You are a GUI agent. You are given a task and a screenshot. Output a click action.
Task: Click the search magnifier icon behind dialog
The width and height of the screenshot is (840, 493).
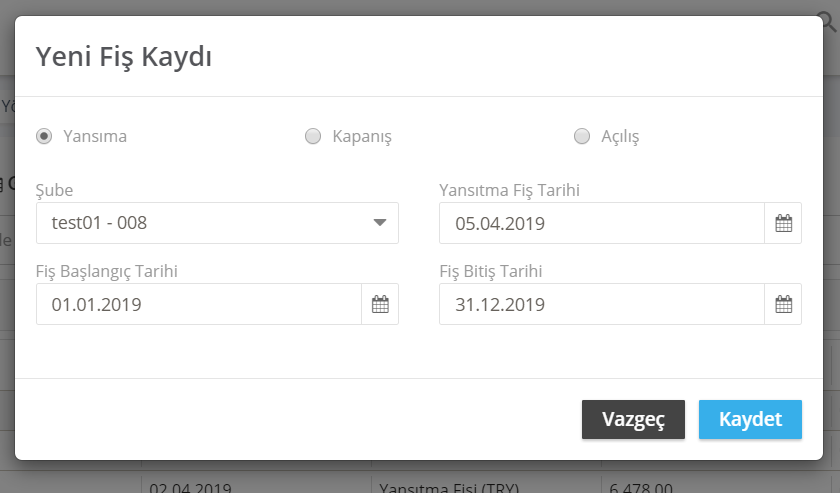coord(829,22)
